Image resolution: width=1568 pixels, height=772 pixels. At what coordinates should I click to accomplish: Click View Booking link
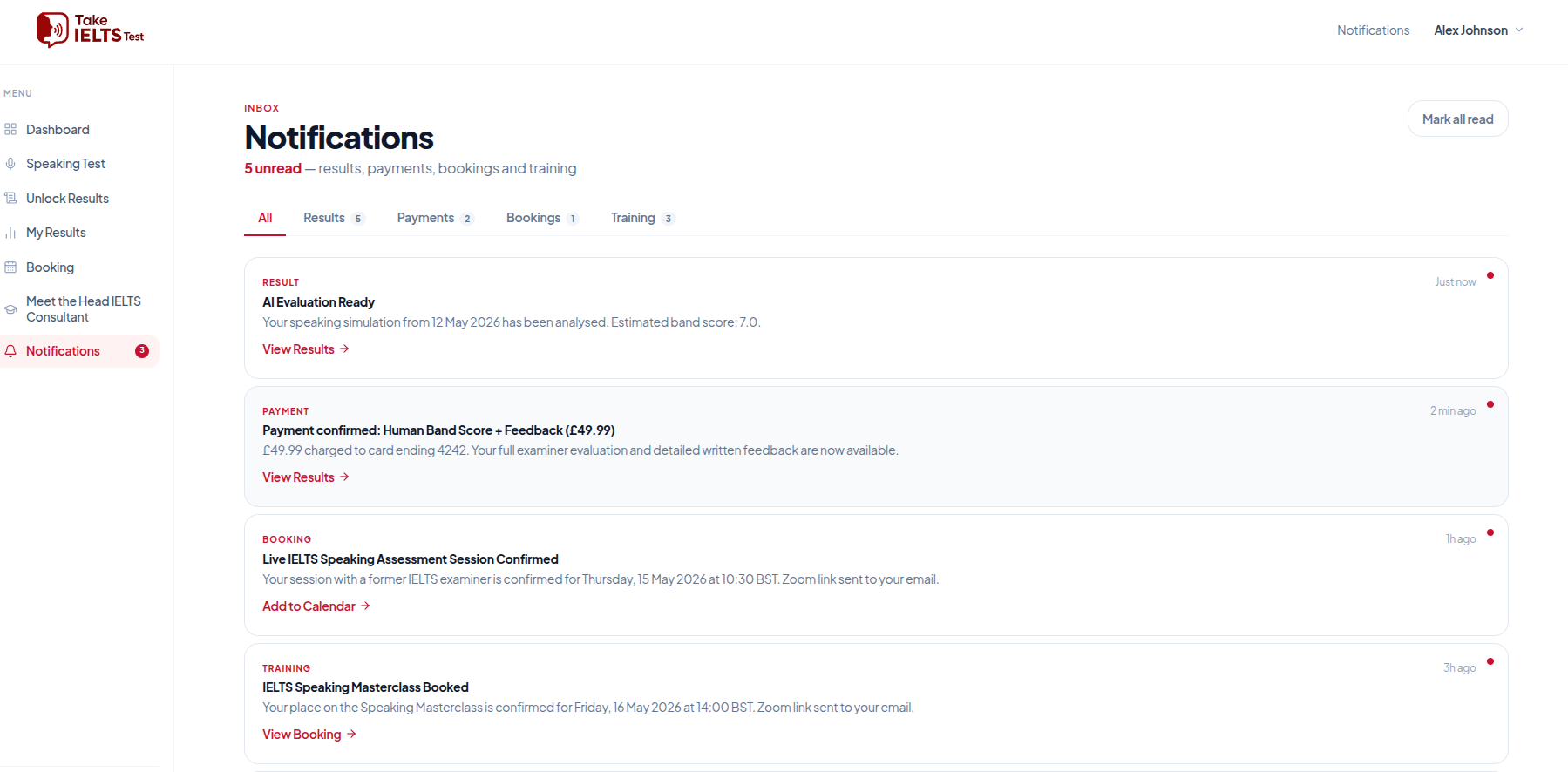click(309, 735)
